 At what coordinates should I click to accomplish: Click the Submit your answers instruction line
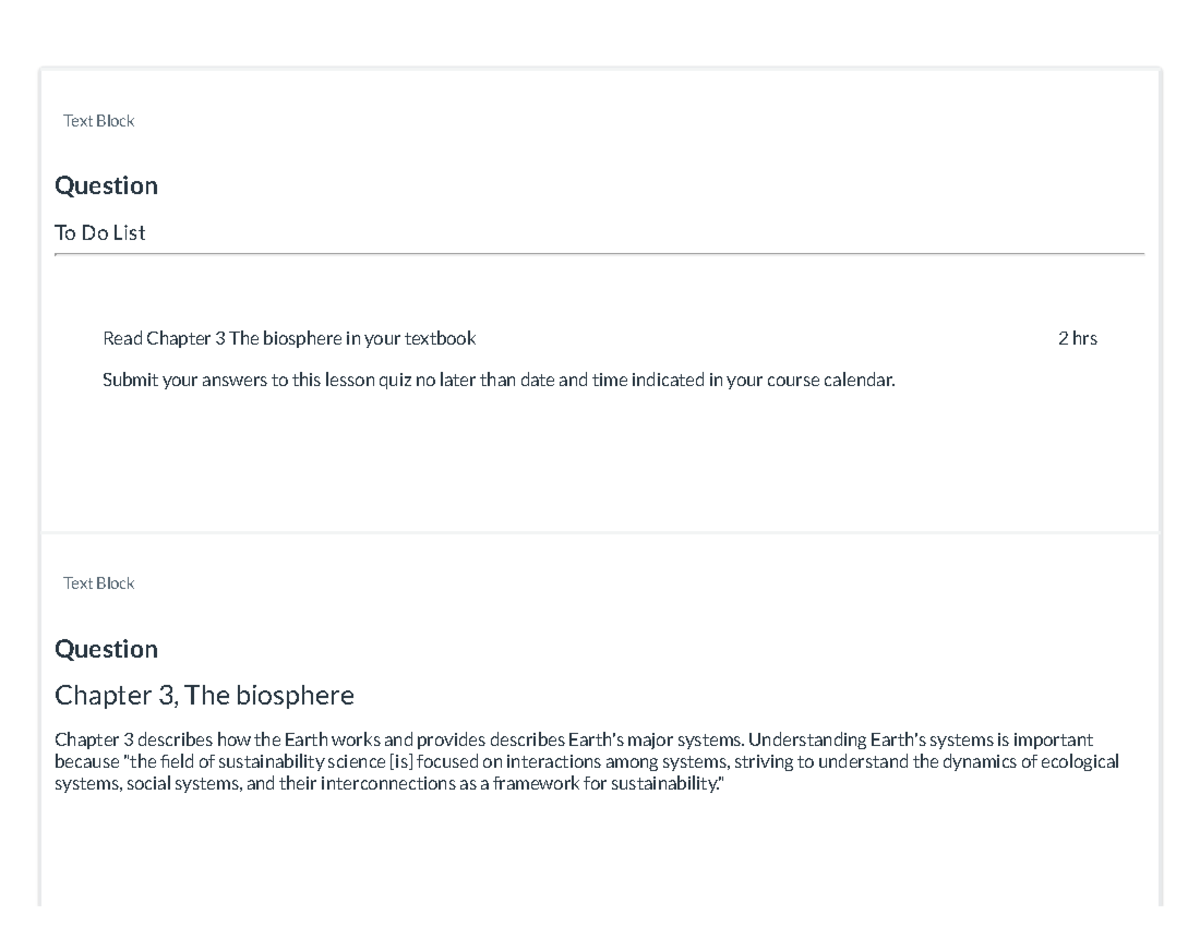pos(499,381)
